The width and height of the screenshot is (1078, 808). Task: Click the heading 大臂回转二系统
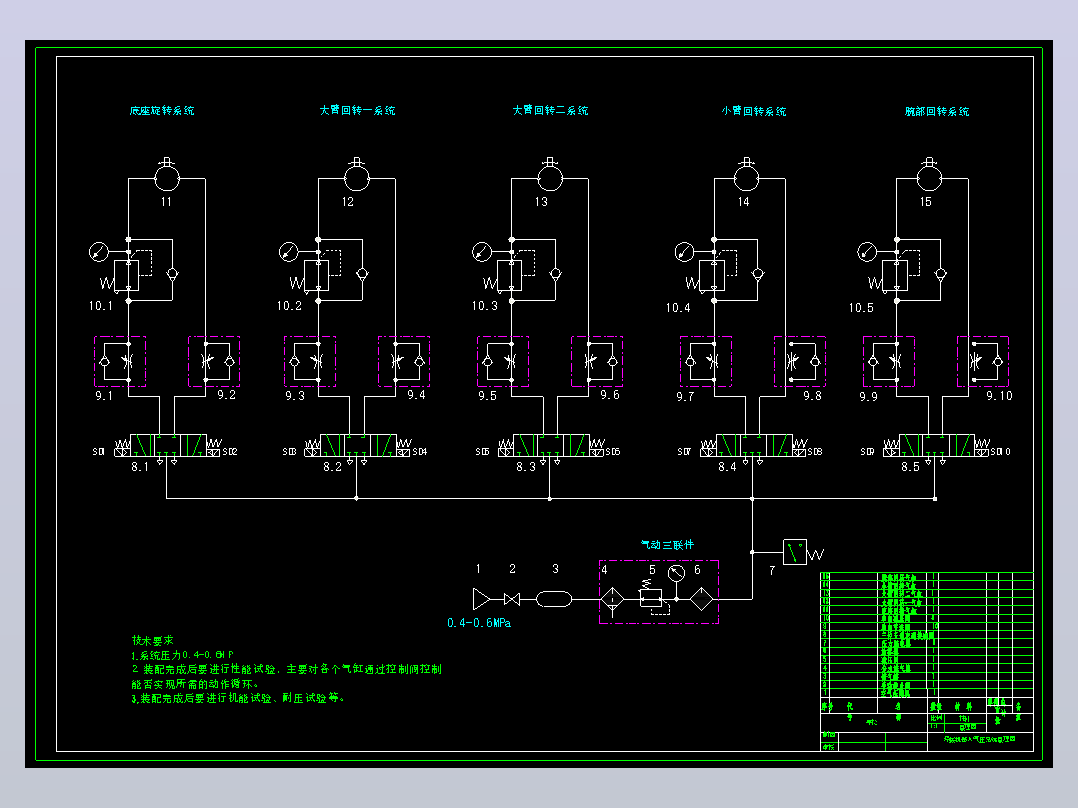[550, 110]
